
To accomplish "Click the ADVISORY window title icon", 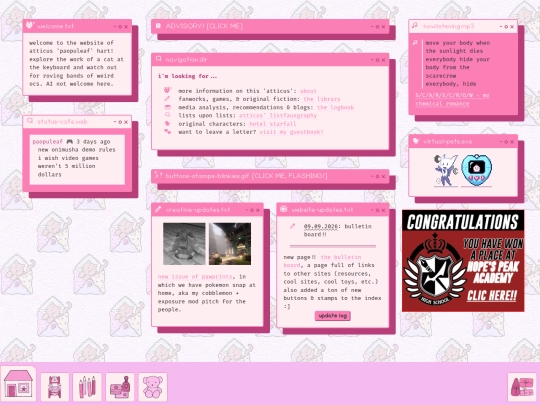I will tap(158, 26).
